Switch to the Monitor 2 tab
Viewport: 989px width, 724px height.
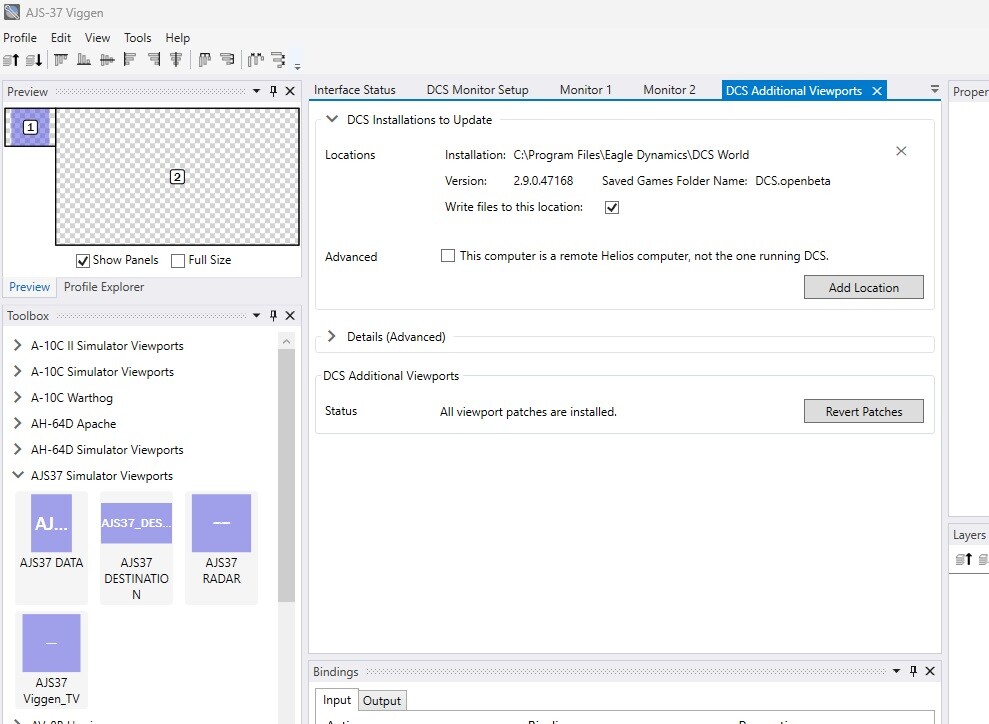[x=669, y=90]
